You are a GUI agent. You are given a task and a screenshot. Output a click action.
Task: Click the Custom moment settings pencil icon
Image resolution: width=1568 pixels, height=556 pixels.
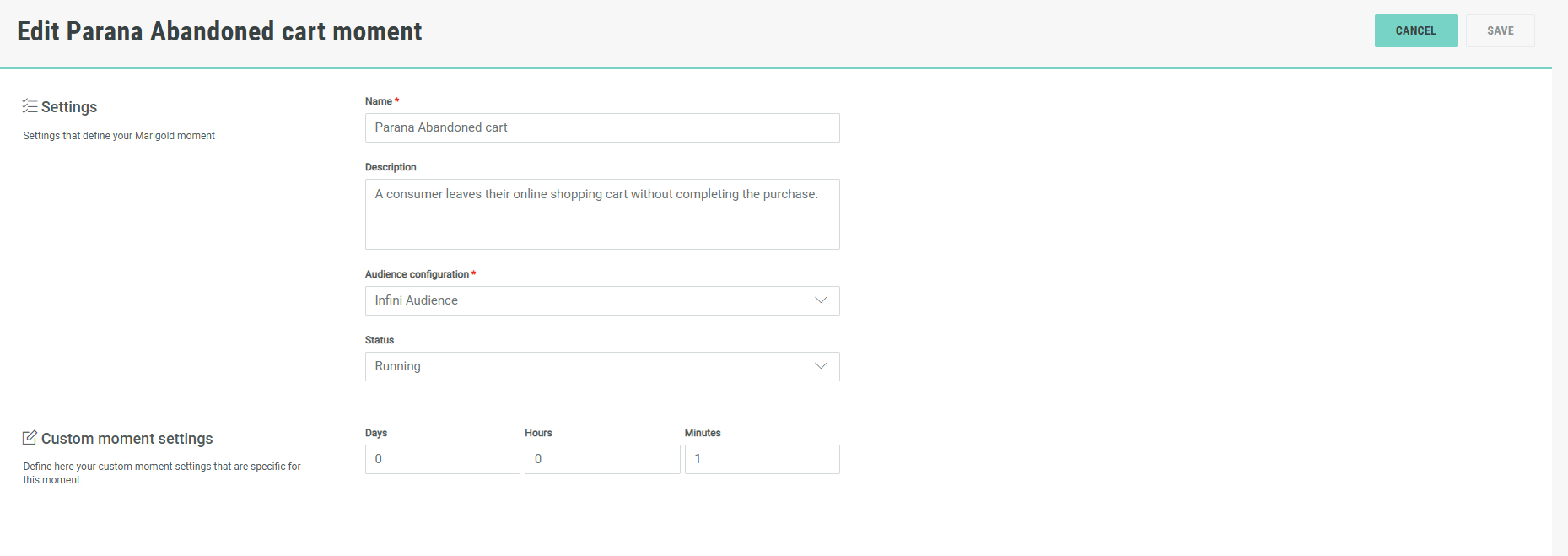(x=30, y=438)
